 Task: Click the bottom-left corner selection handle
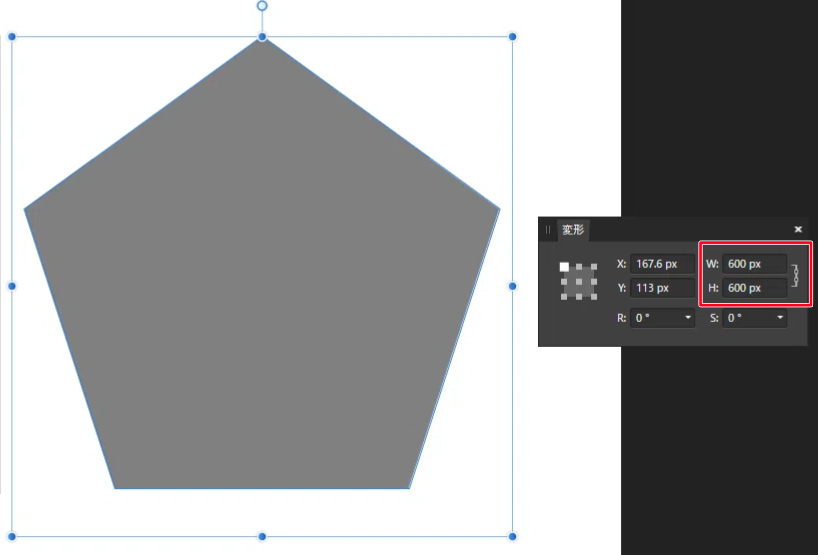click(12, 536)
